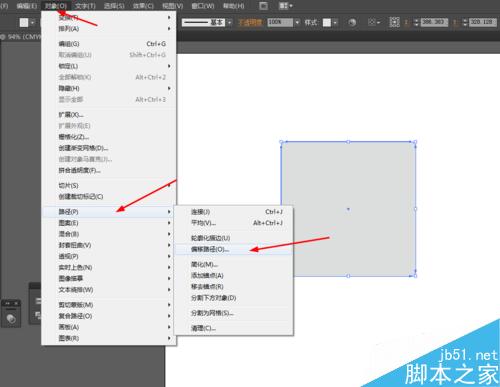This screenshot has width=500, height=387.
Task: Click the sphere icon in small floating panel
Action: coord(11,319)
